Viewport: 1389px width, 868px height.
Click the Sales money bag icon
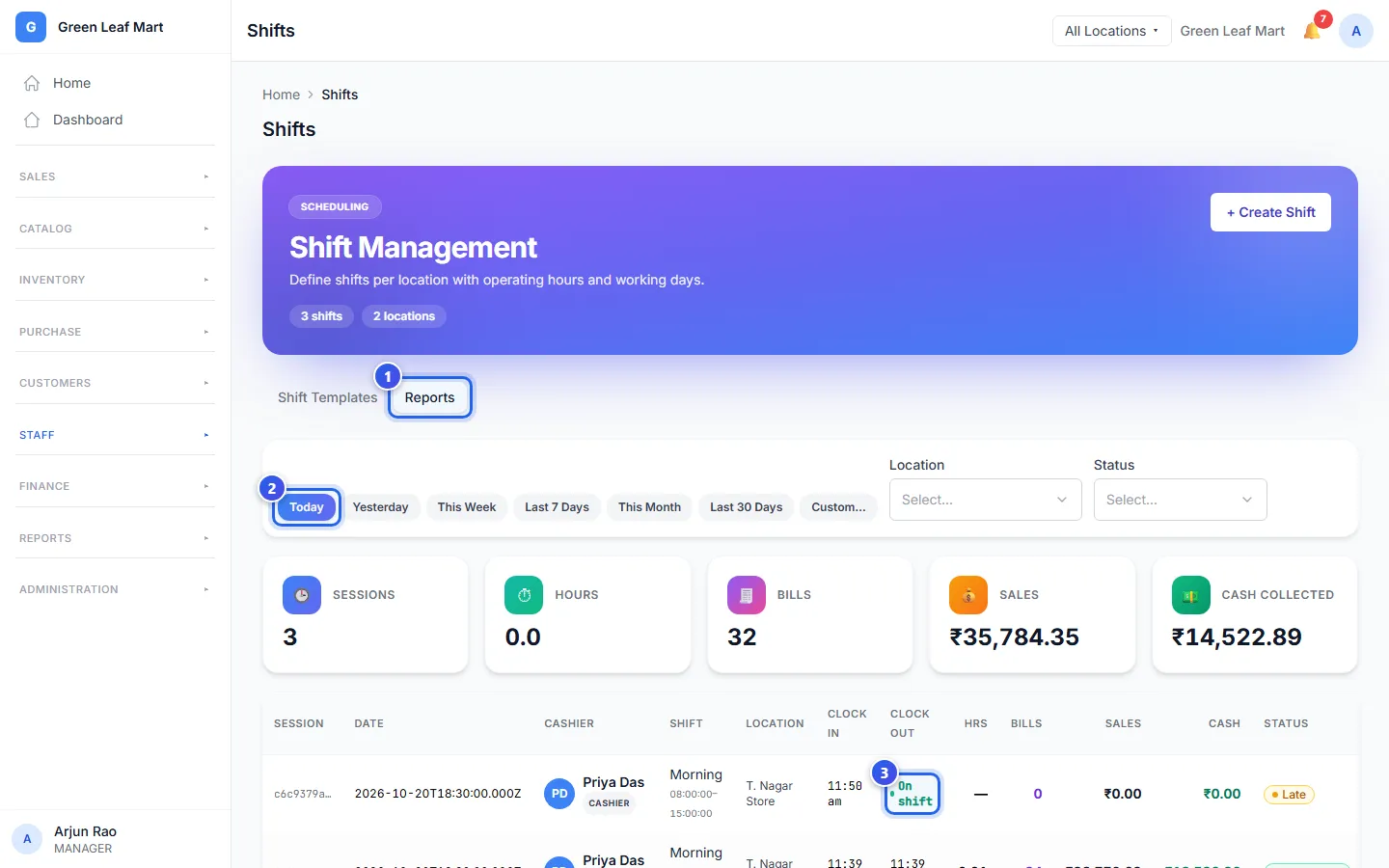click(968, 595)
